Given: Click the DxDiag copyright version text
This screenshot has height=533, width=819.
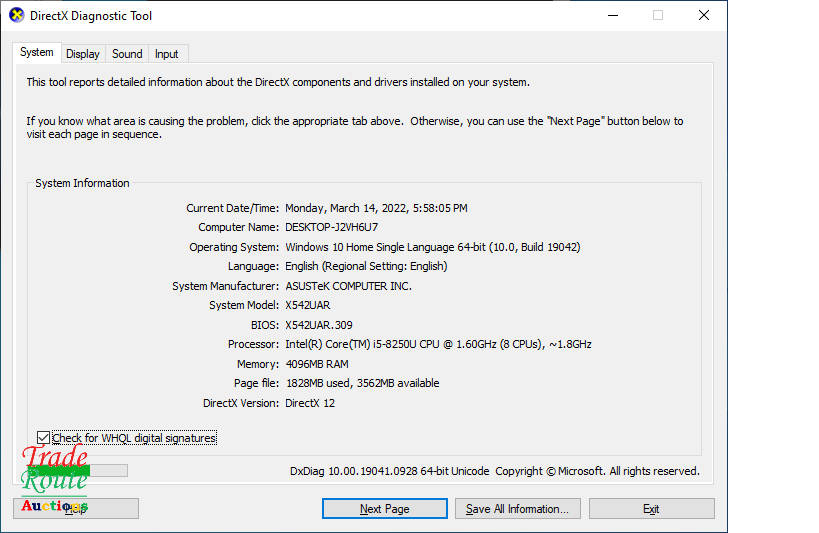Looking at the screenshot, I should (494, 471).
